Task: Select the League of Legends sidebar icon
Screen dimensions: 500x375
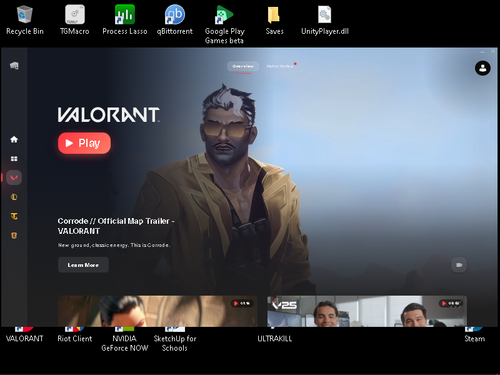Action: tap(14, 197)
